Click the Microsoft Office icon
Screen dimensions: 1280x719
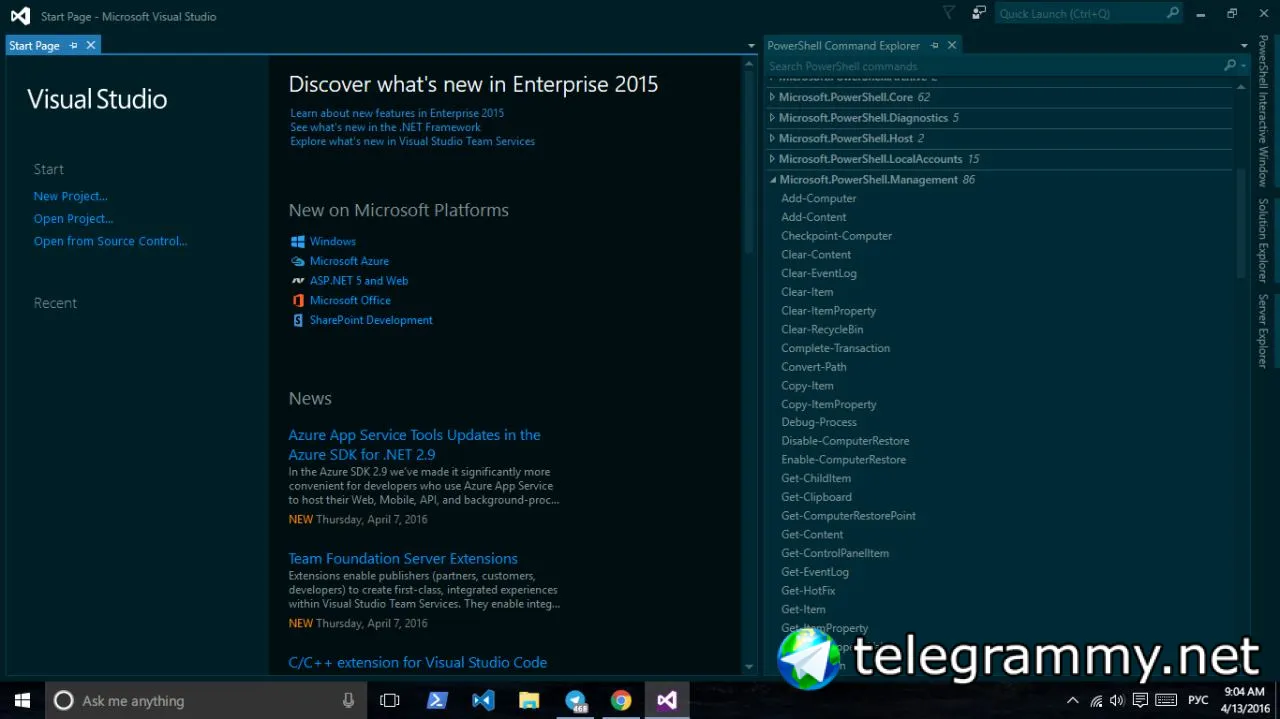tap(297, 300)
